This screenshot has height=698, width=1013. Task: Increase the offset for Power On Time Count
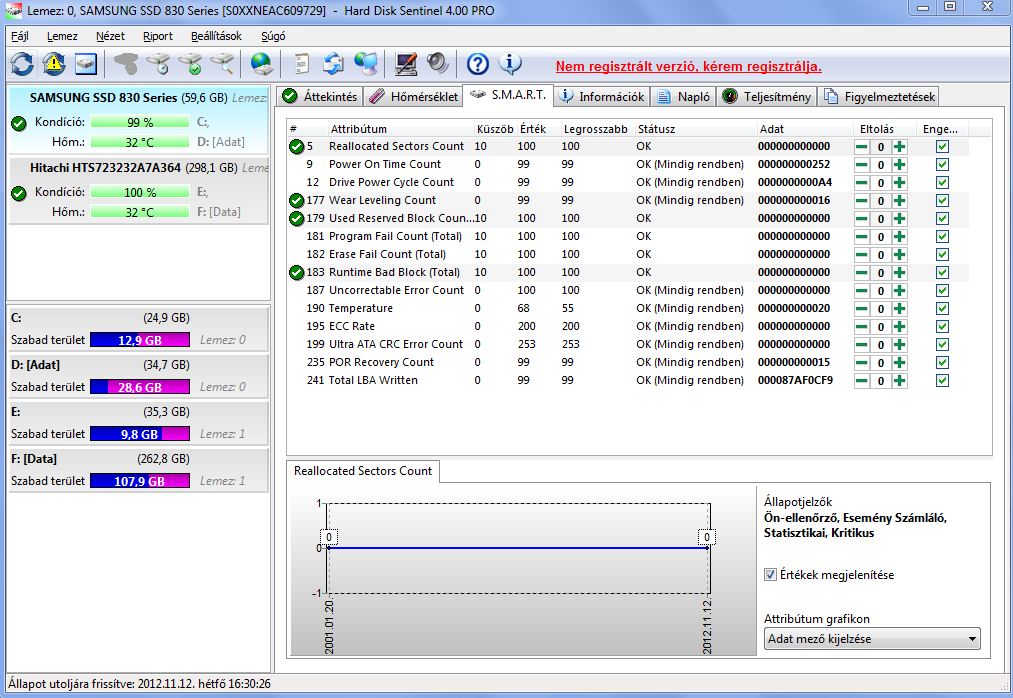point(899,165)
